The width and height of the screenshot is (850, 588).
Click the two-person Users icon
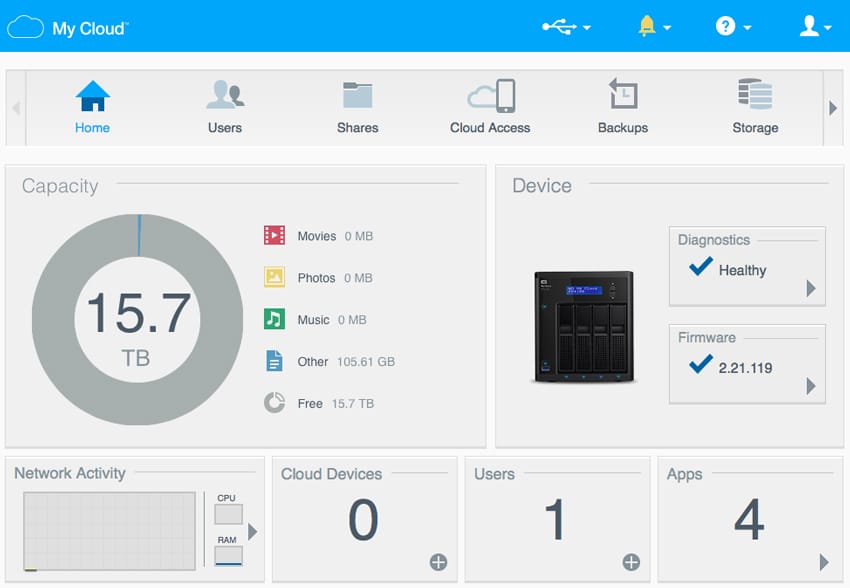pyautogui.click(x=226, y=94)
